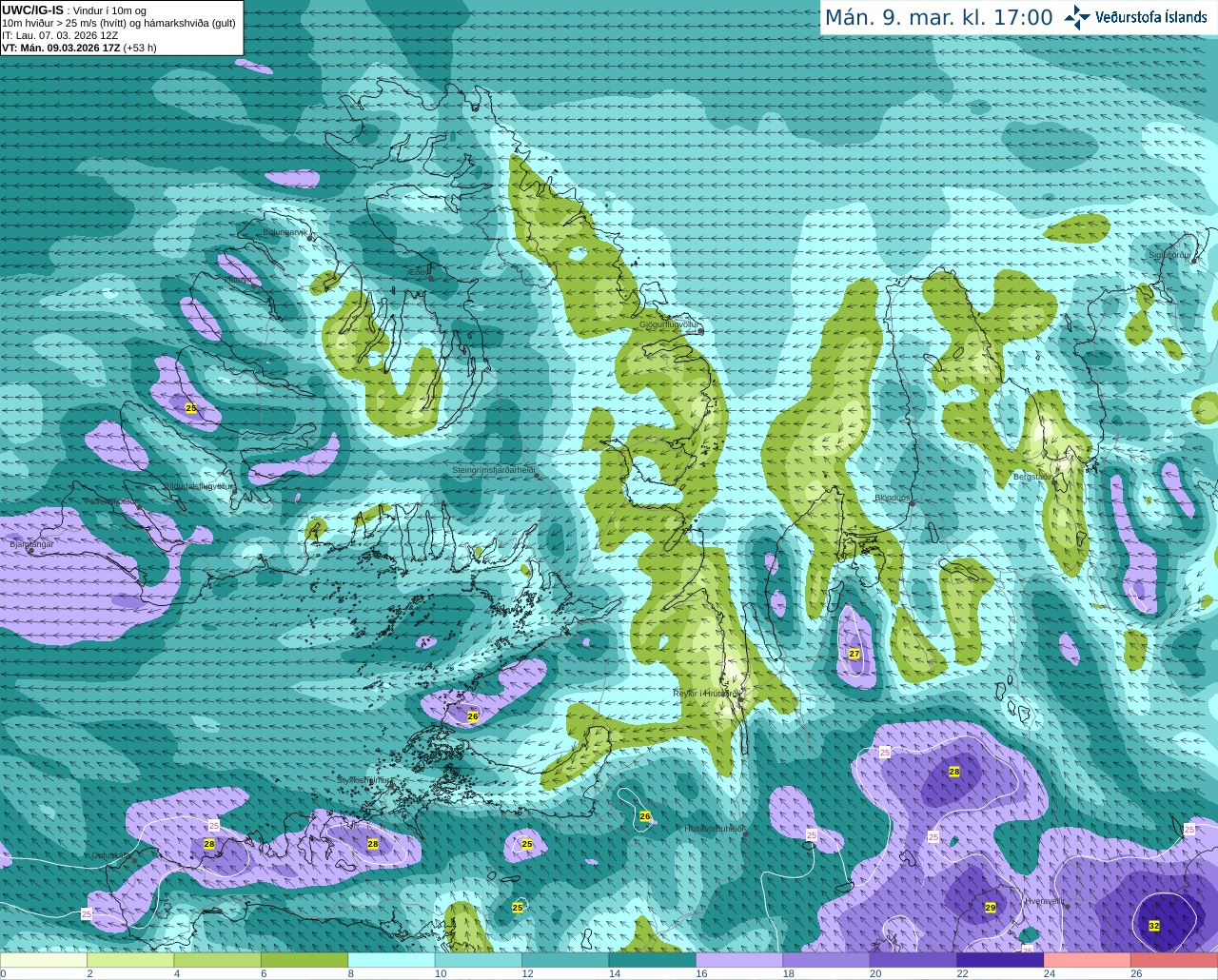
Task: Select the light cyan 8–10 legend swatch
Action: point(392,961)
